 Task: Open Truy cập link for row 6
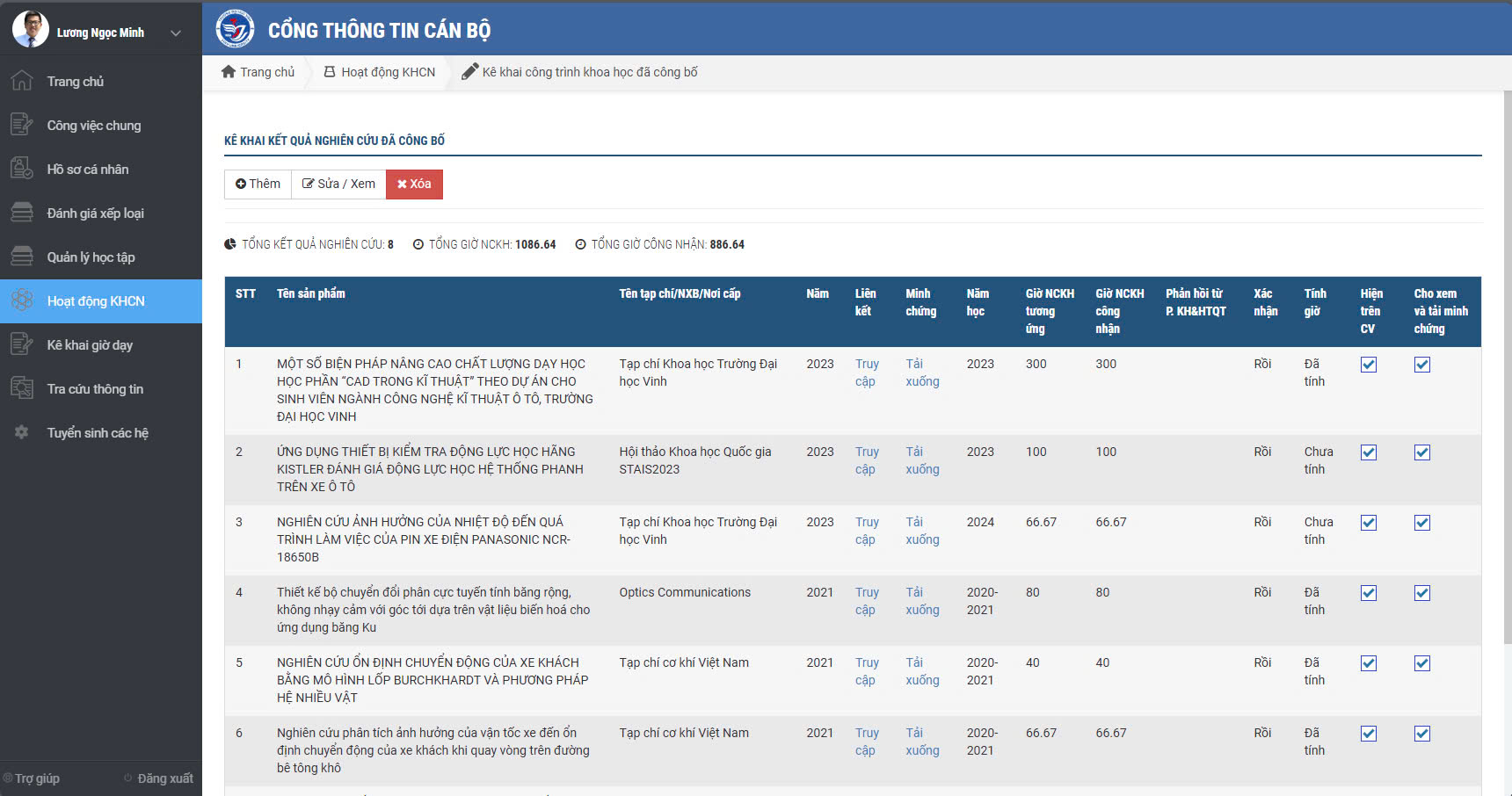tap(867, 742)
